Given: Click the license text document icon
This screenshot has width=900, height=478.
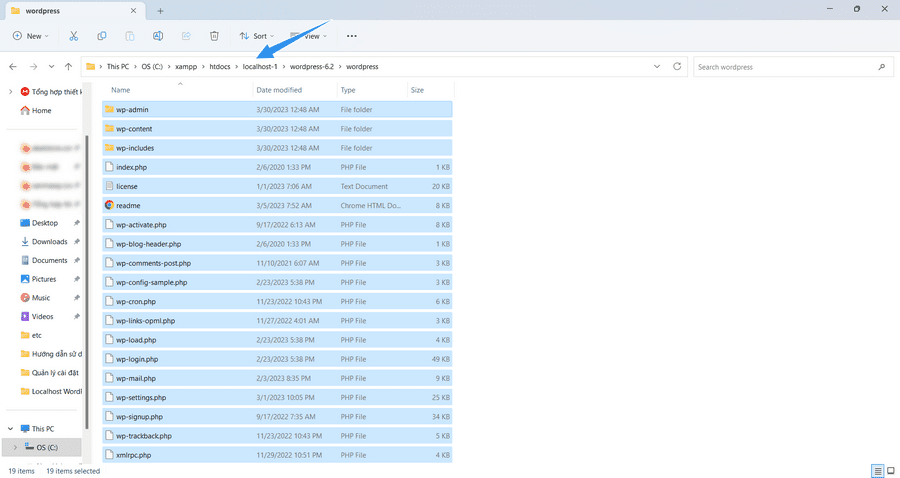Looking at the screenshot, I should click(x=109, y=186).
